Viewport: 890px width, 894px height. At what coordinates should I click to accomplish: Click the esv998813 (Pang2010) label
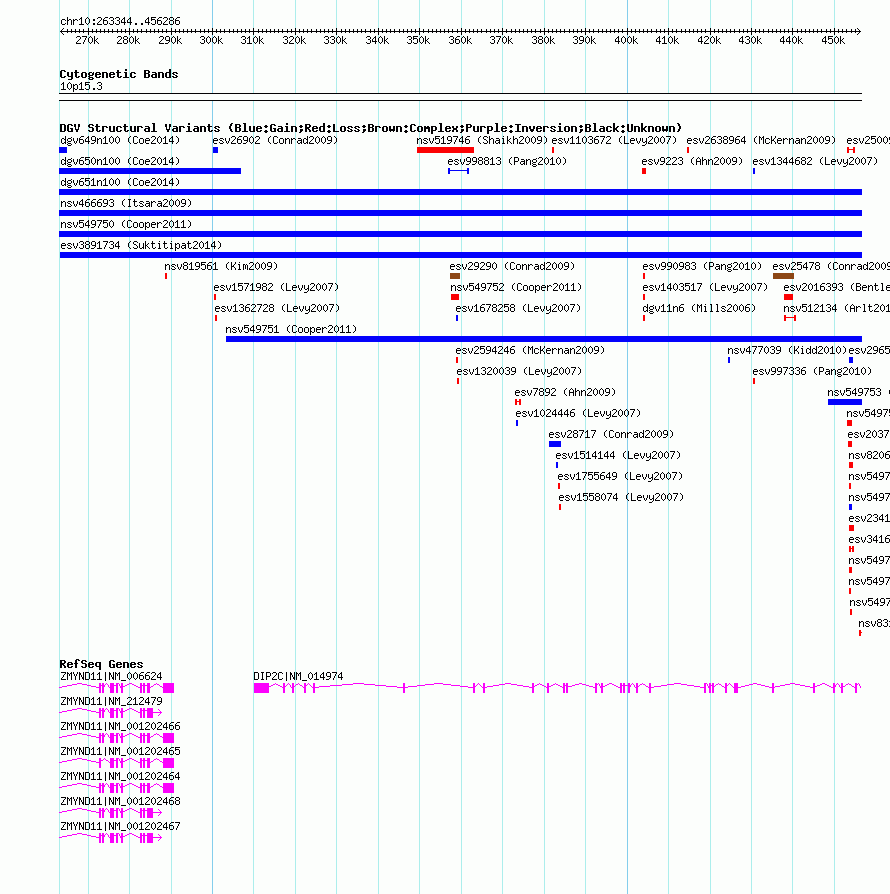pos(507,161)
